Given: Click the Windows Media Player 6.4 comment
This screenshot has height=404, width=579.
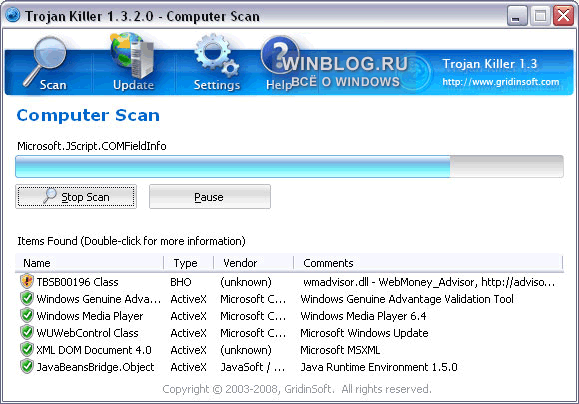Looking at the screenshot, I should 363,316.
